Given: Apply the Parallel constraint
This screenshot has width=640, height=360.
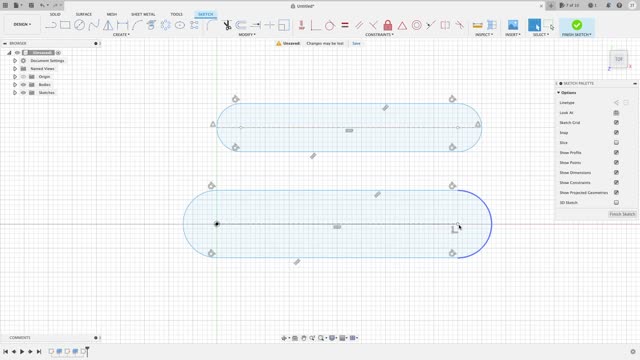Looking at the screenshot, I should [359, 25].
